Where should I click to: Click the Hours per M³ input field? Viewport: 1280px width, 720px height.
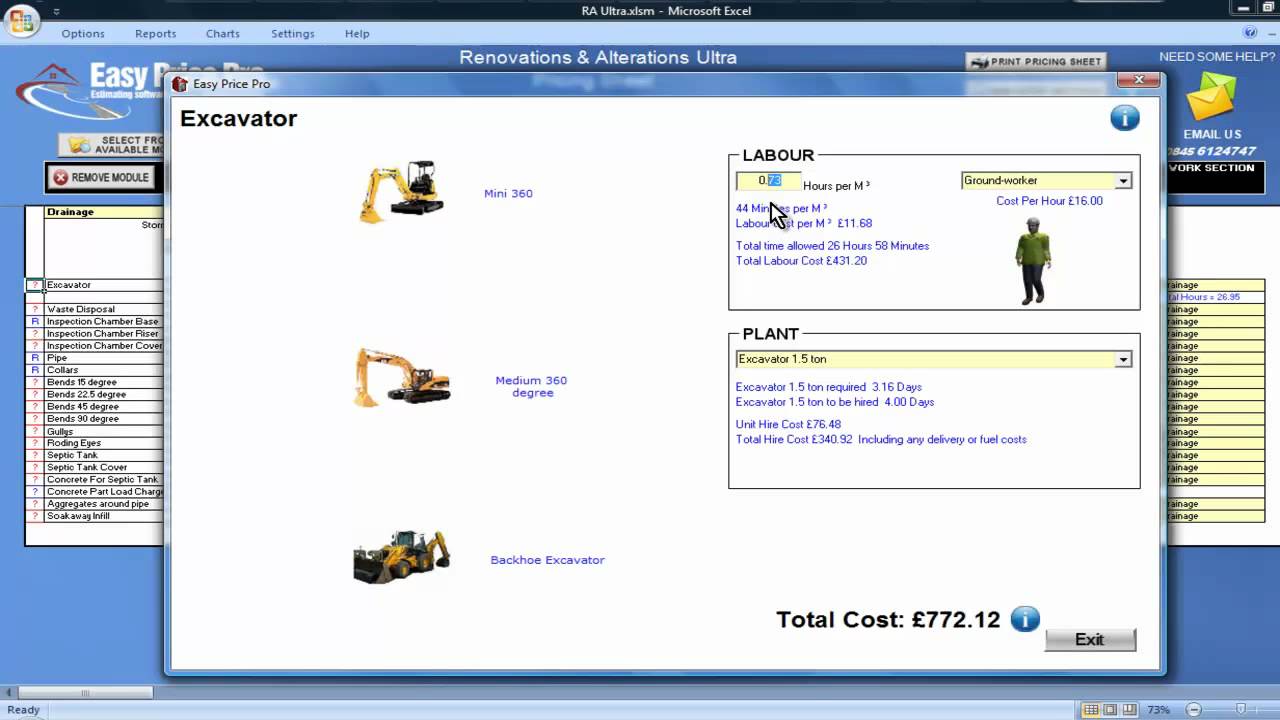[x=768, y=181]
